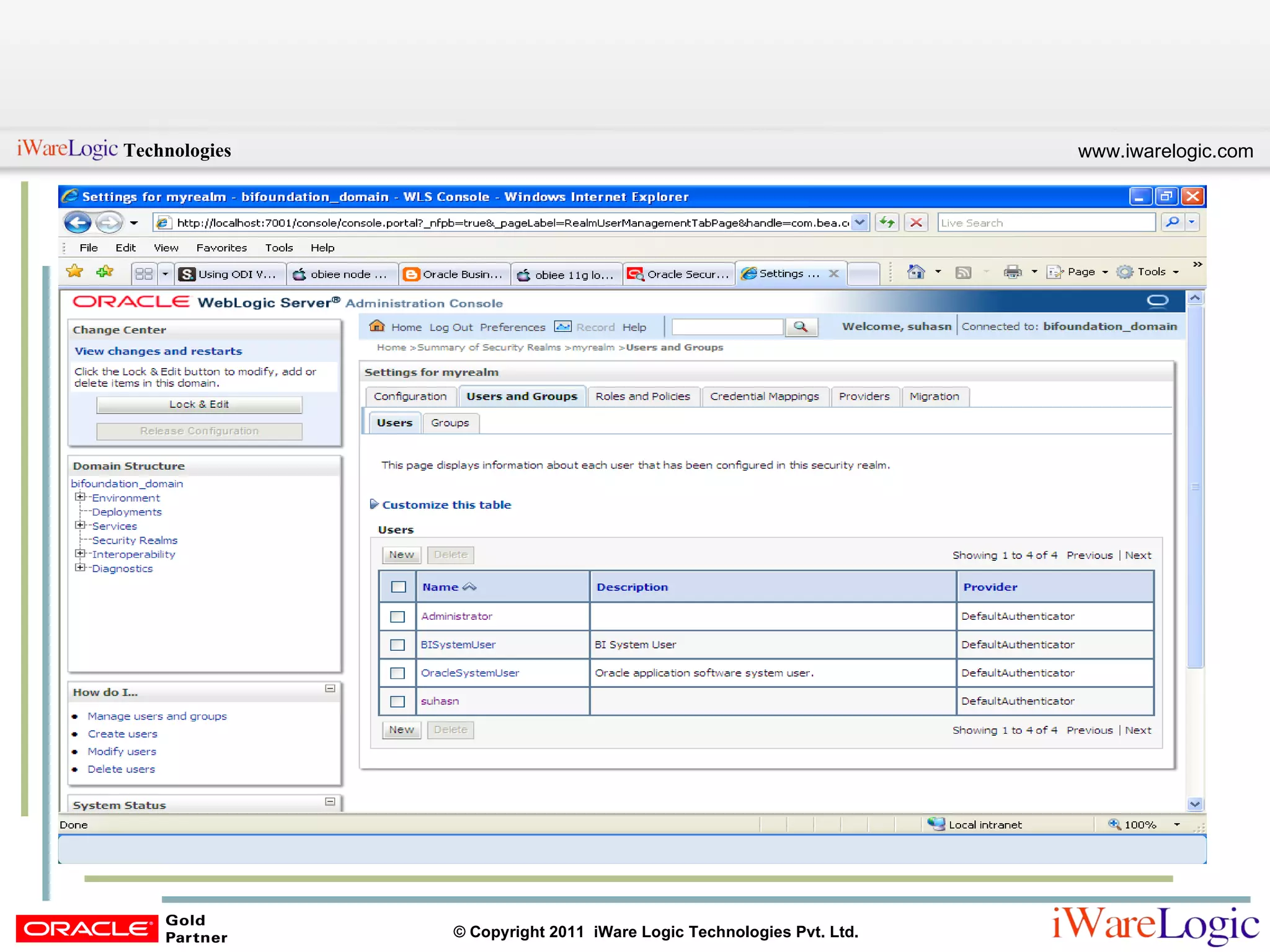Expand the Environment tree node
The height and width of the screenshot is (952, 1270).
pos(80,497)
